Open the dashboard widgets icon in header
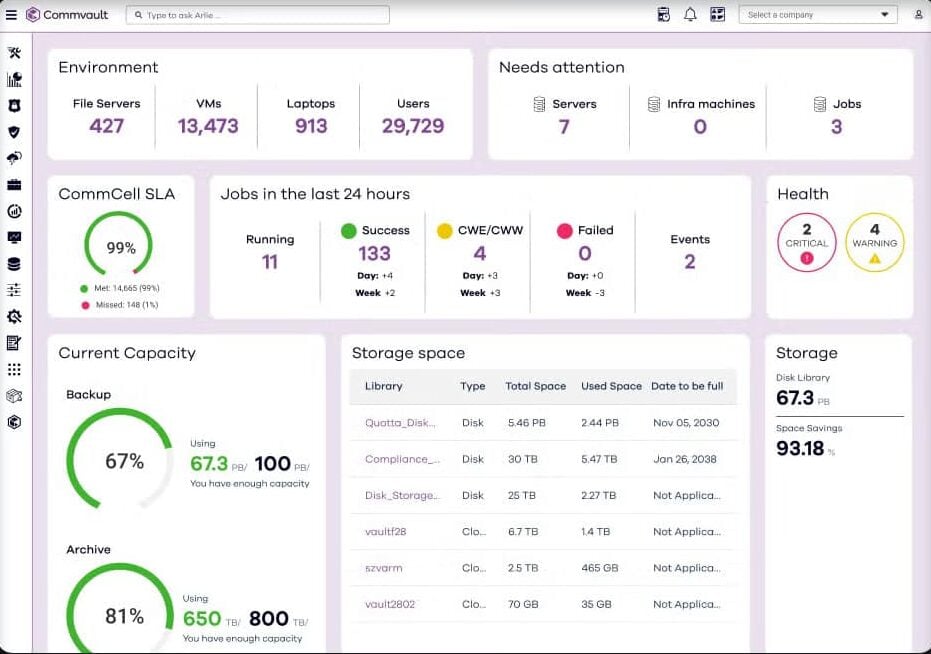Viewport: 931px width, 654px height. [x=717, y=15]
